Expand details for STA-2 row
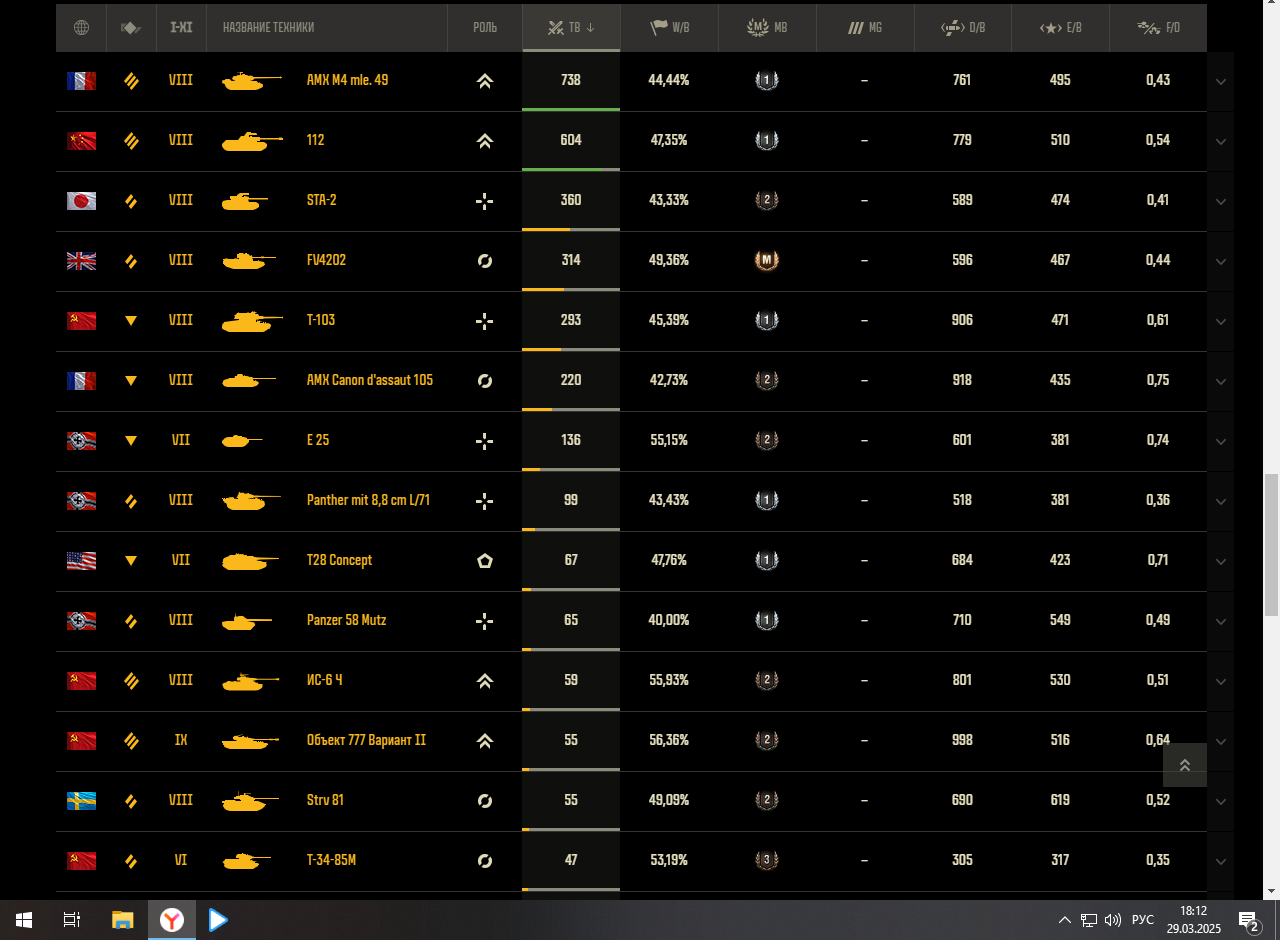This screenshot has width=1280, height=940. click(1221, 201)
